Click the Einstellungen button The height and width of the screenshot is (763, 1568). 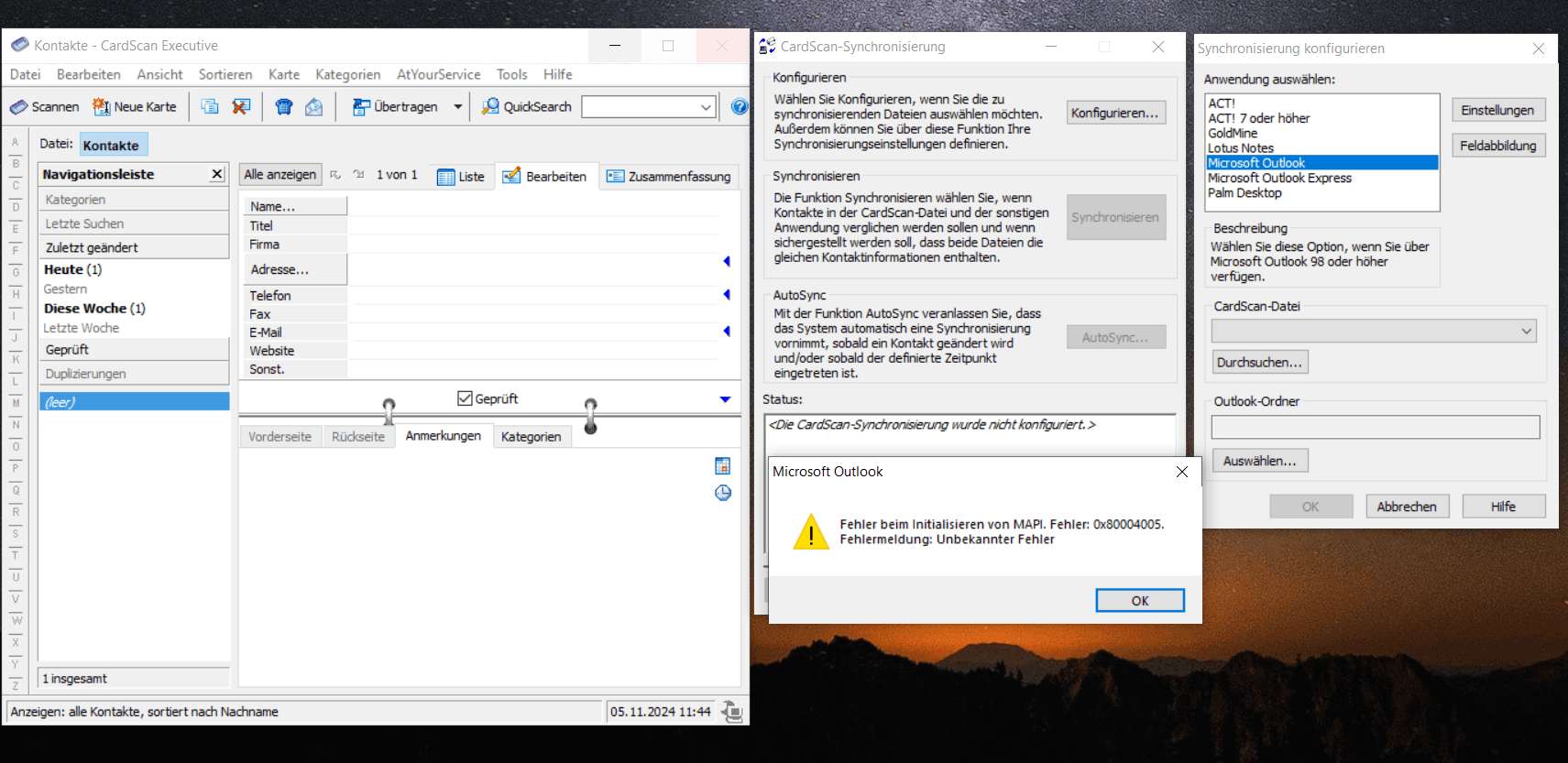1497,110
